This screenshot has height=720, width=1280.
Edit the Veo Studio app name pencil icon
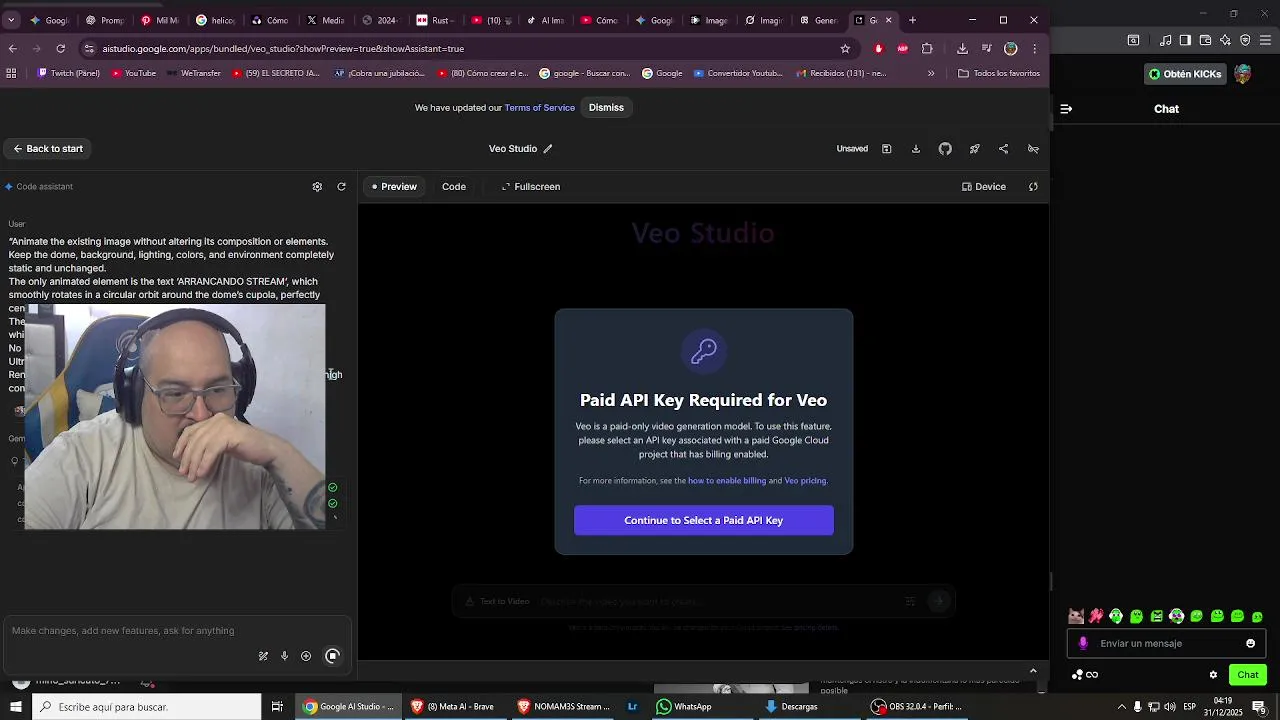[x=547, y=149]
